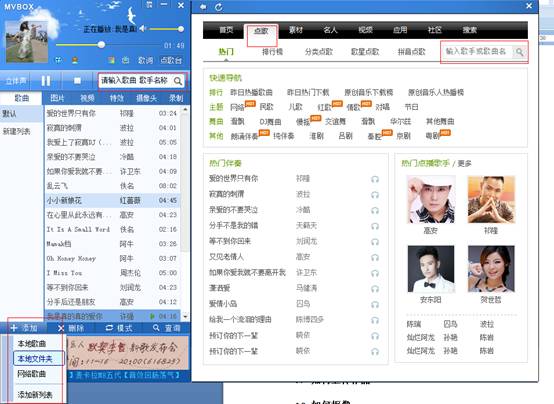Open the 模式 play mode menu
This screenshot has height=404, width=554.
(119, 328)
